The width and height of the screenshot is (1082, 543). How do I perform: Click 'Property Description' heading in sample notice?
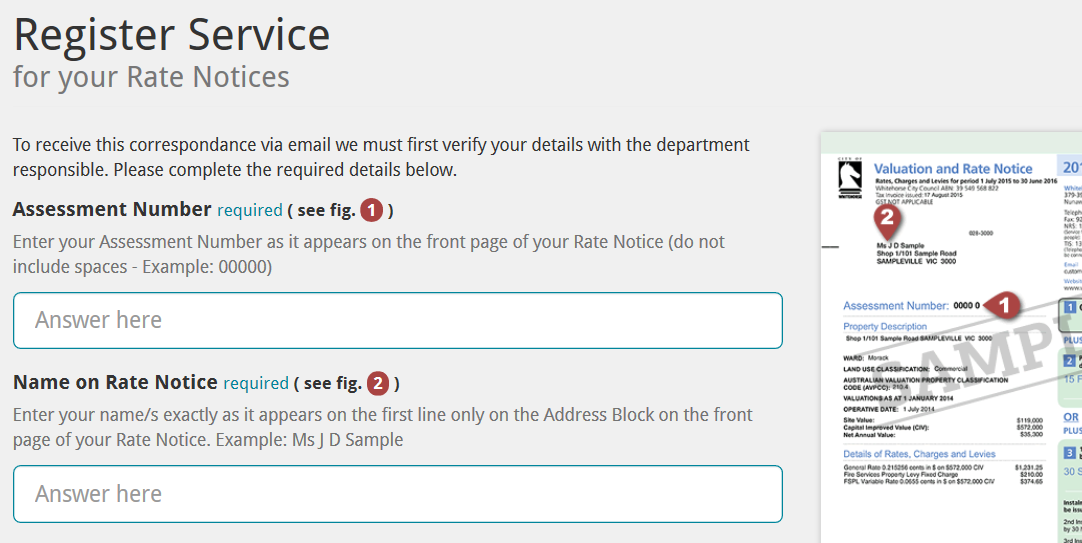[885, 326]
